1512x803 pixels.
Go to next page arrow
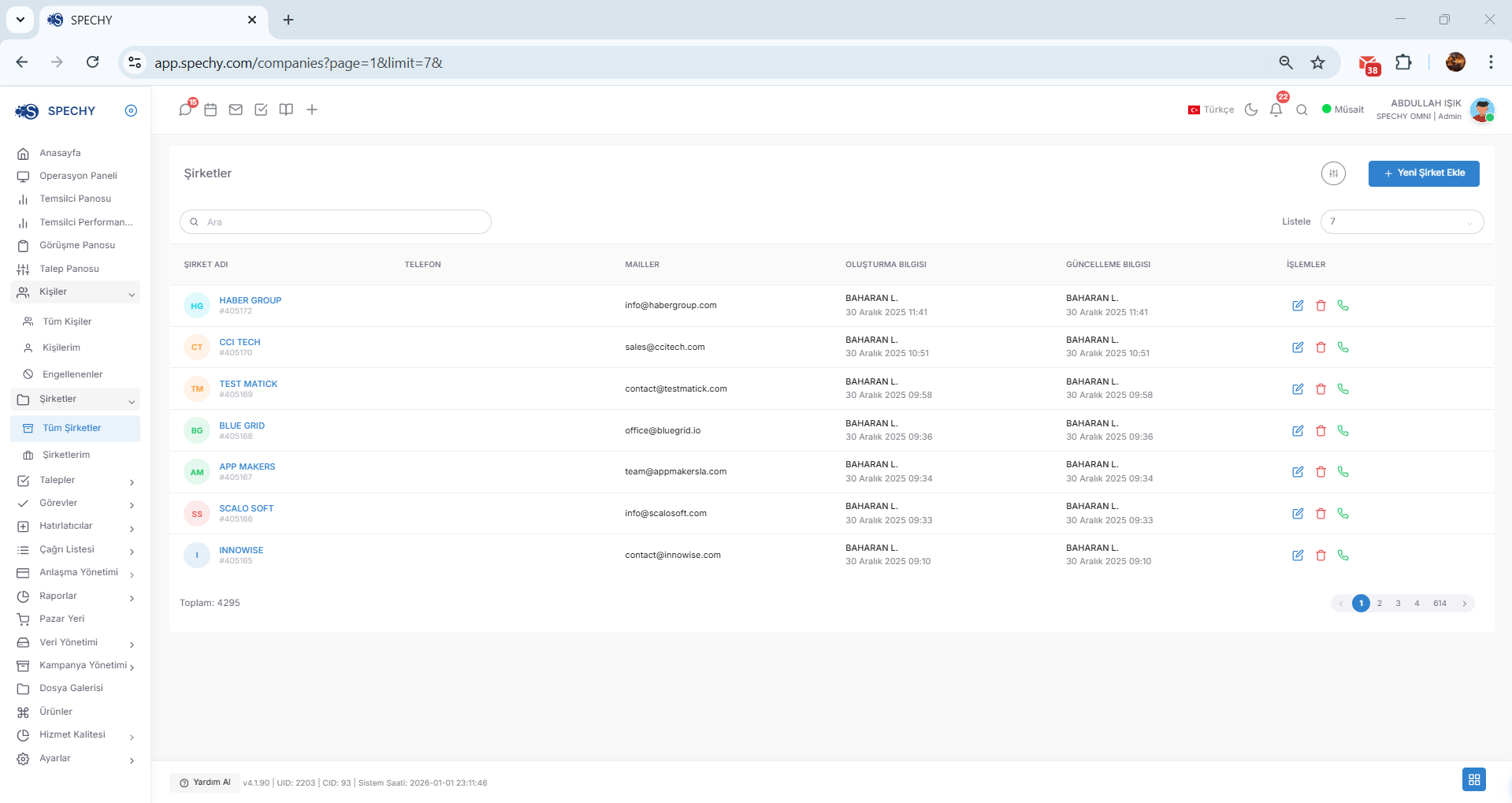point(1465,604)
